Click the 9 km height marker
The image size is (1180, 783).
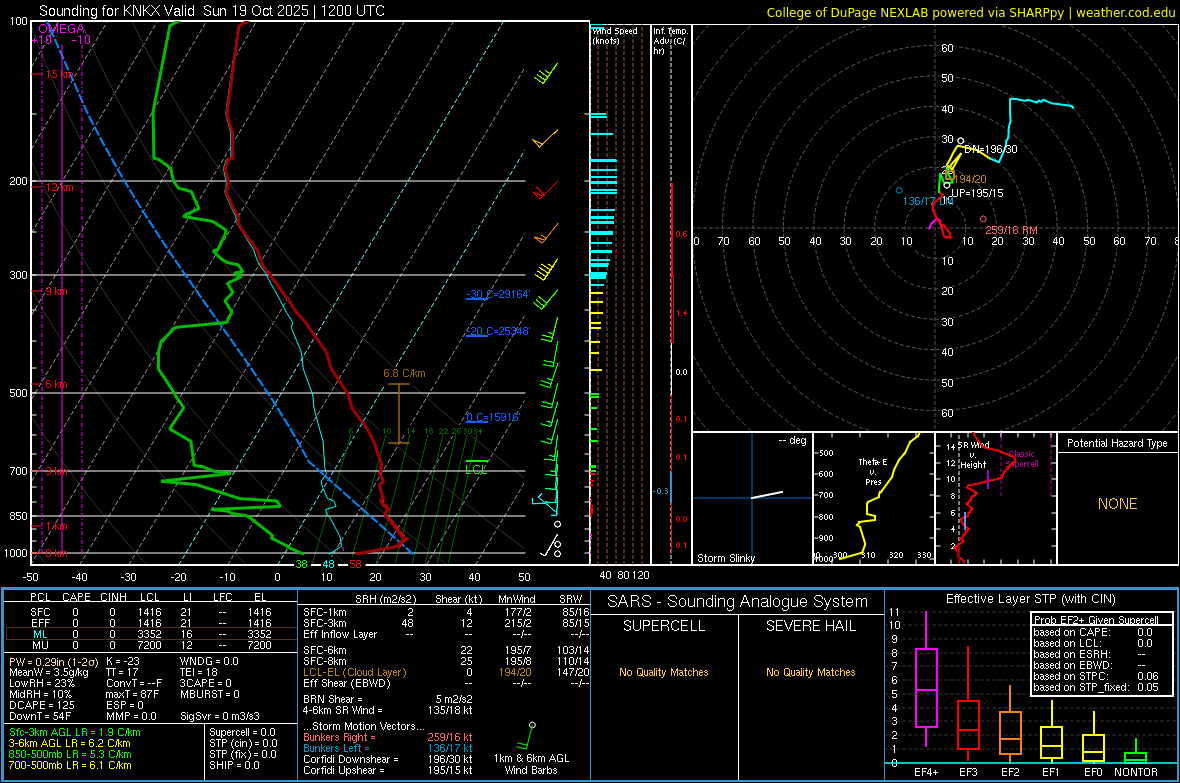point(56,291)
